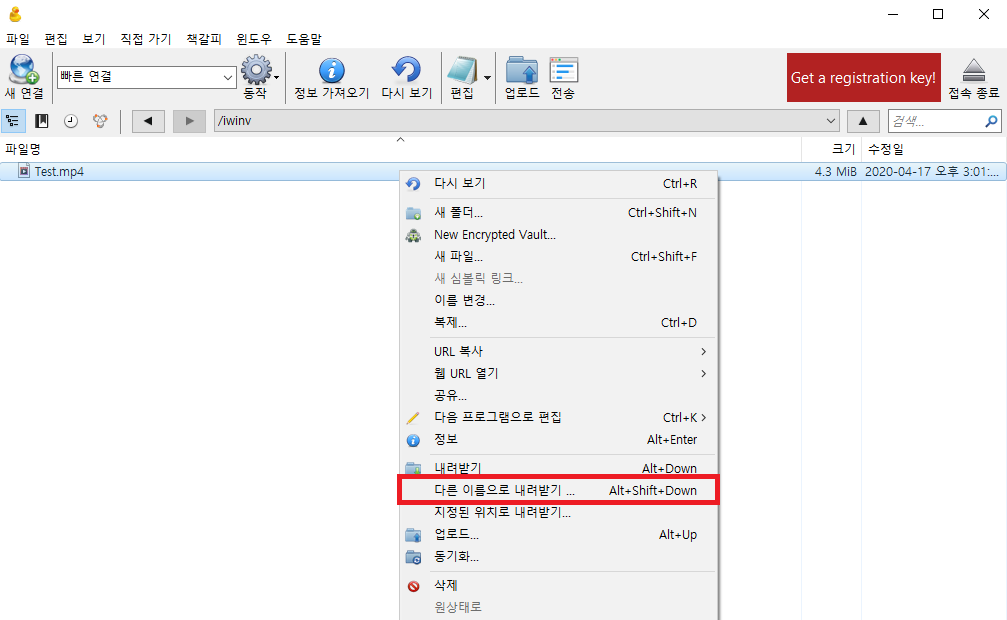This screenshot has height=620, width=1007.
Task: Choose New Encrypted Vault... in context menu
Action: click(558, 235)
